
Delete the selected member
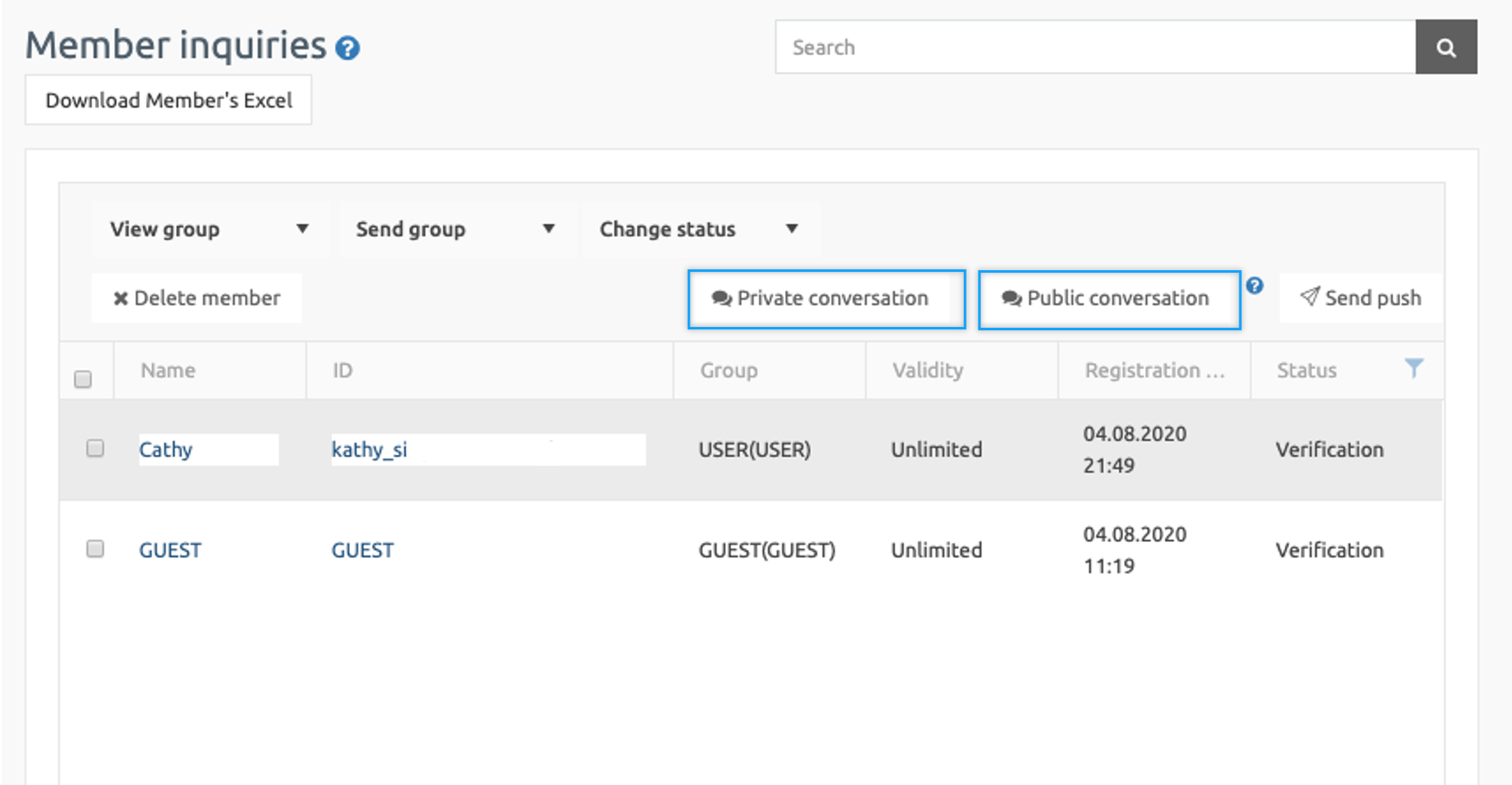pyautogui.click(x=197, y=298)
